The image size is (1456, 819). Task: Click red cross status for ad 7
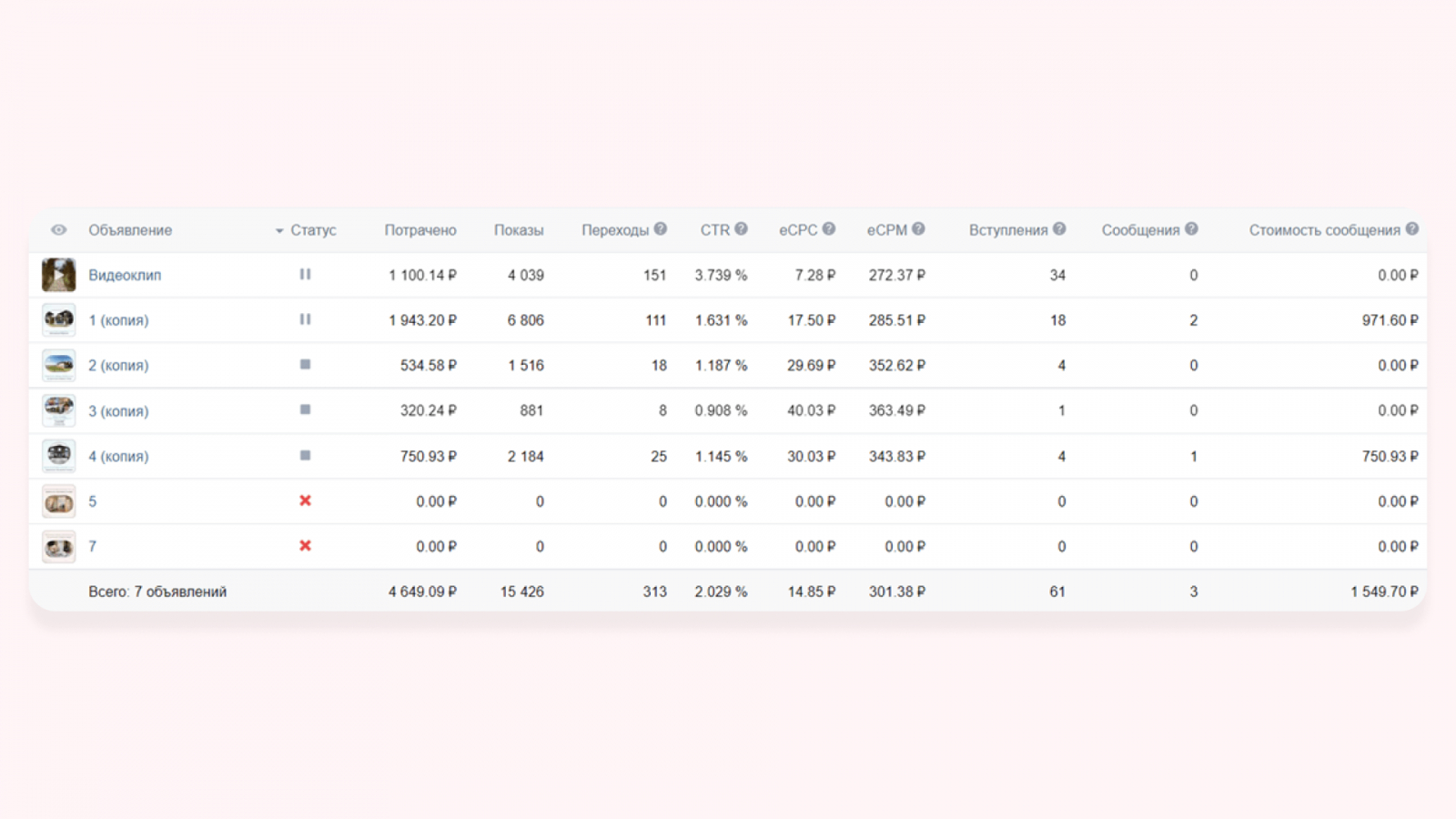(x=305, y=546)
